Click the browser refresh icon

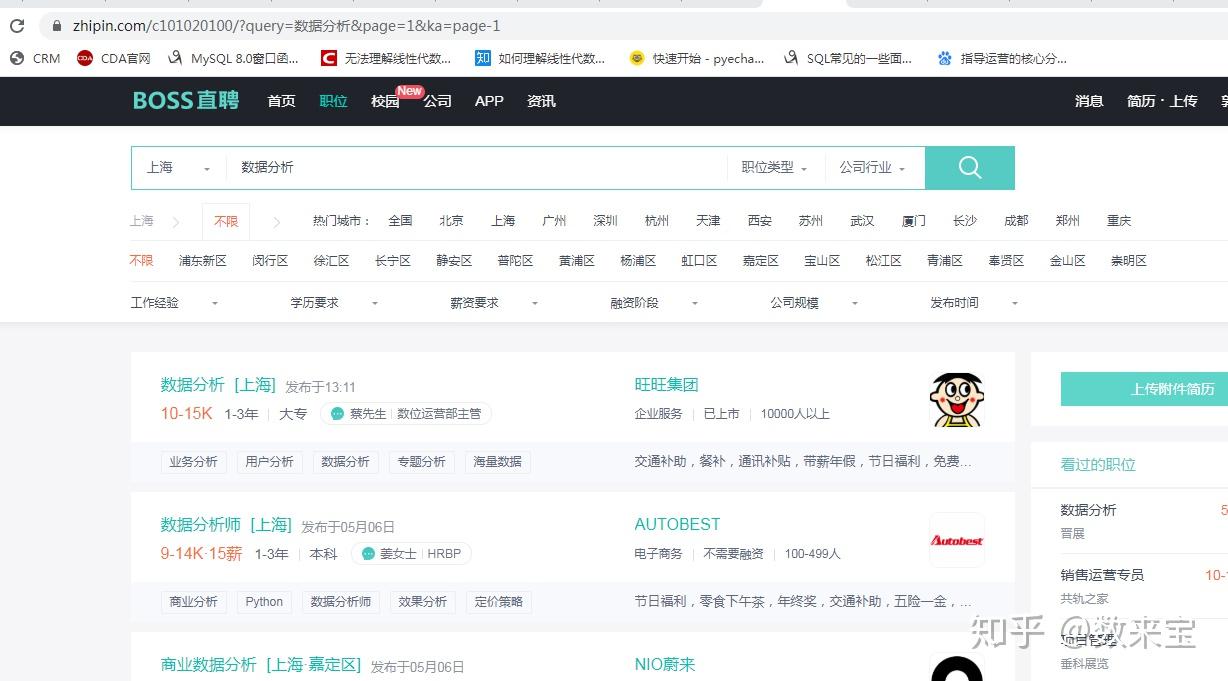coord(16,26)
